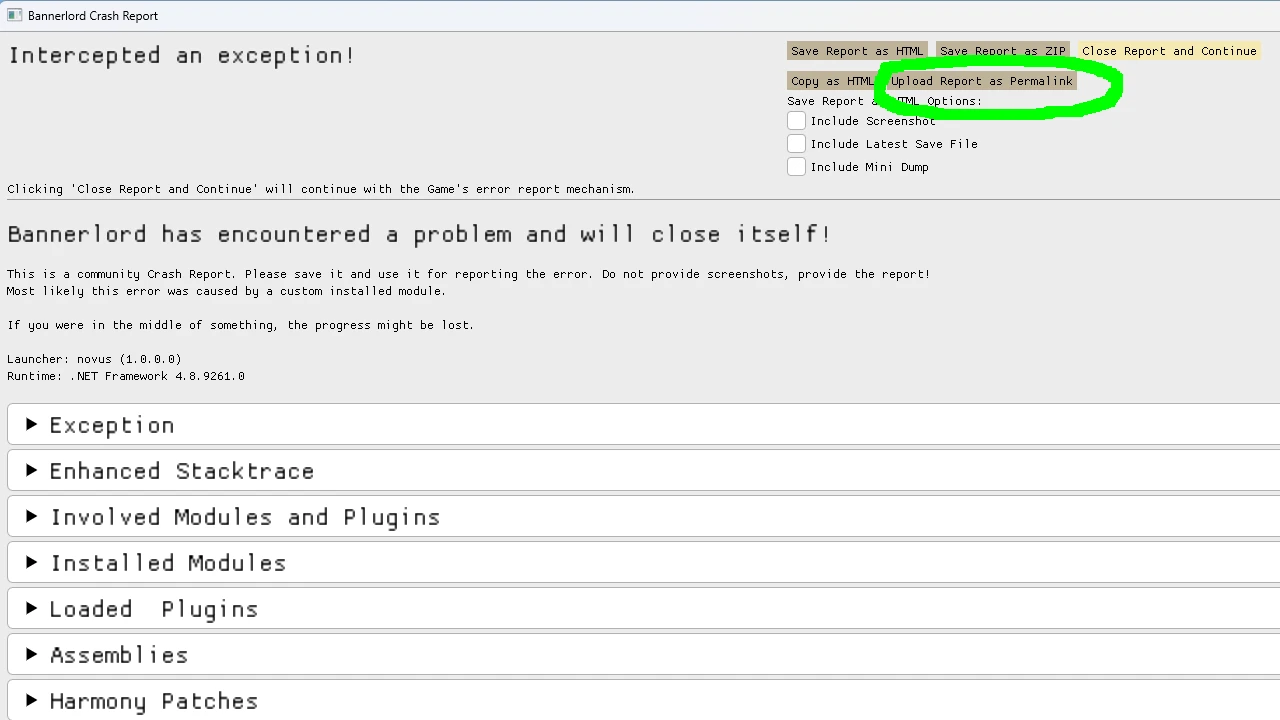Upload Report as Permalink

coord(981,81)
